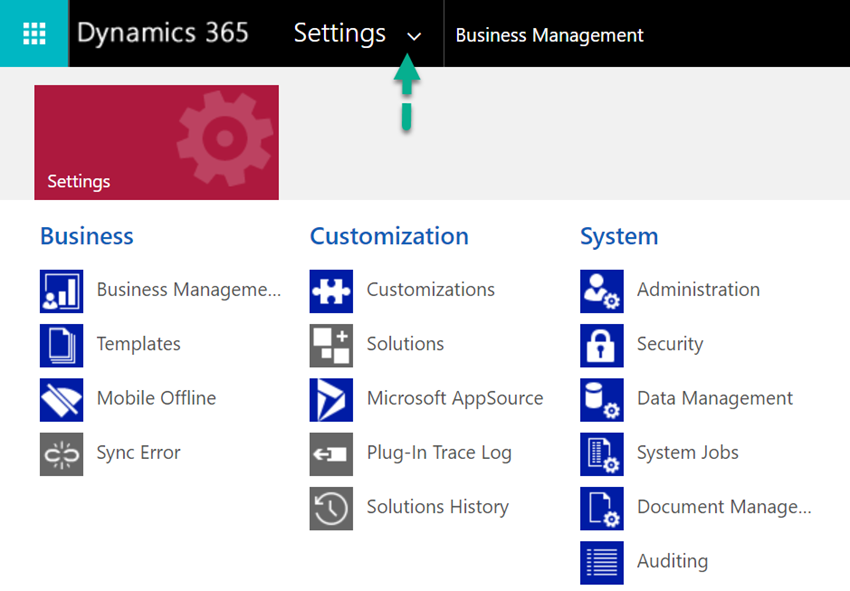
Task: Open the app launcher waffle icon
Action: pos(33,33)
